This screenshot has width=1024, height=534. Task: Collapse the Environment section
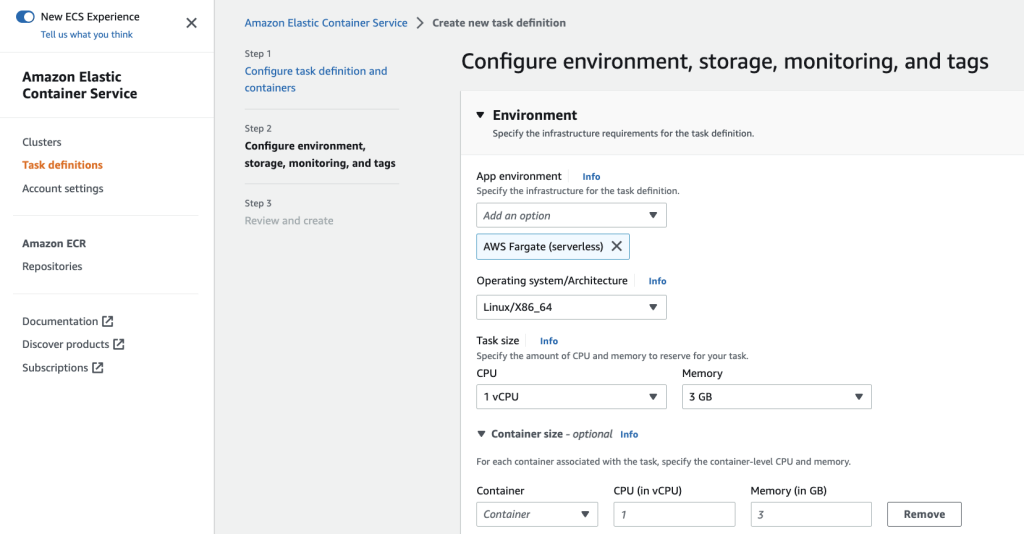click(x=480, y=116)
